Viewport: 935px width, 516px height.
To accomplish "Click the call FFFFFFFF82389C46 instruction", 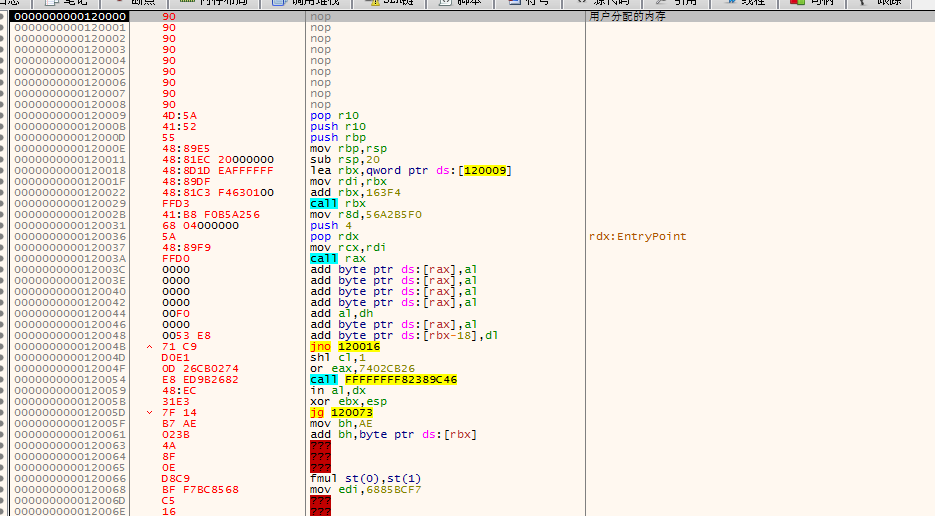I will 383,379.
